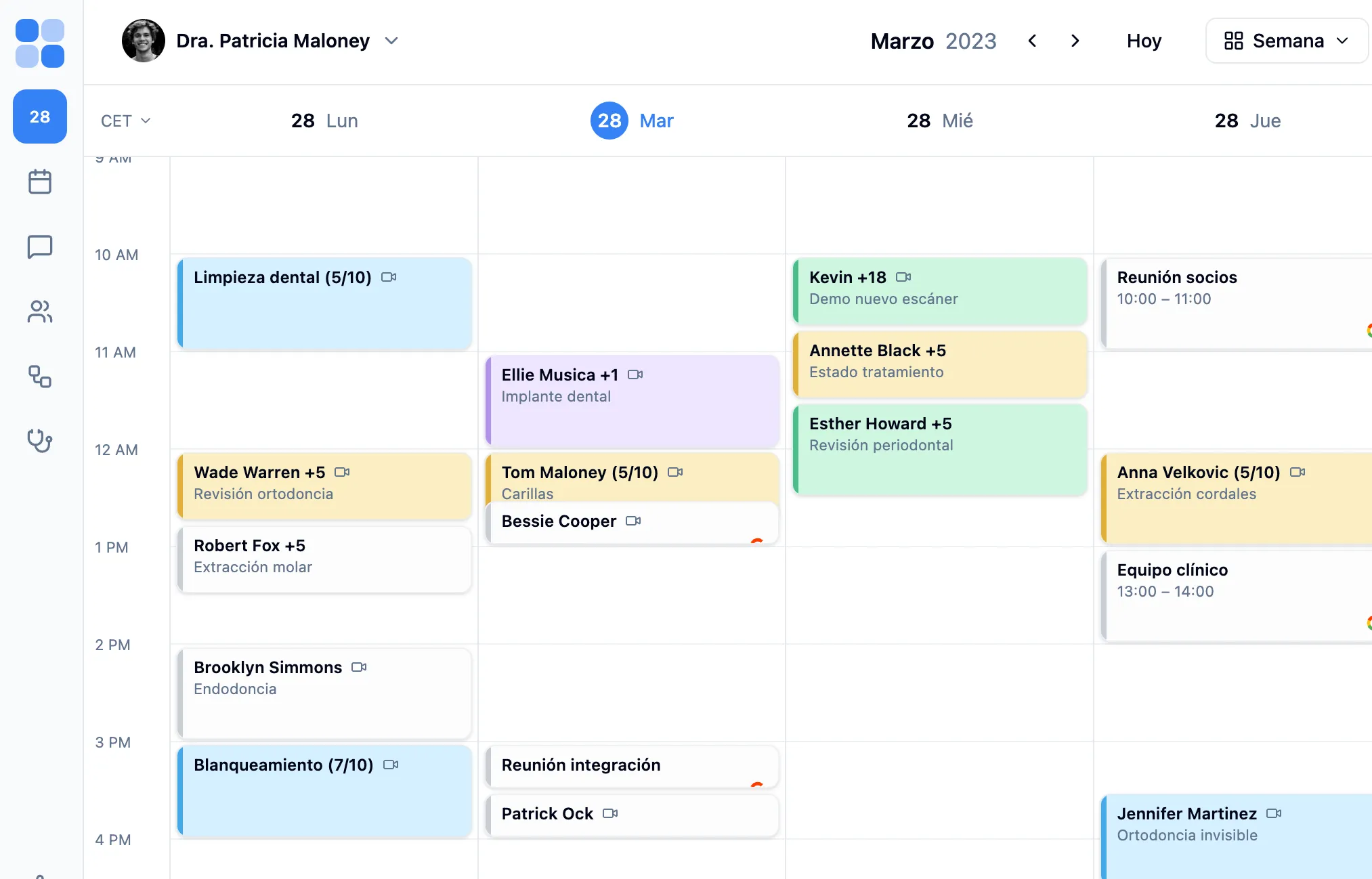Screen dimensions: 1372x879
Task: Click the stethoscope sidebar icon
Action: [x=40, y=441]
